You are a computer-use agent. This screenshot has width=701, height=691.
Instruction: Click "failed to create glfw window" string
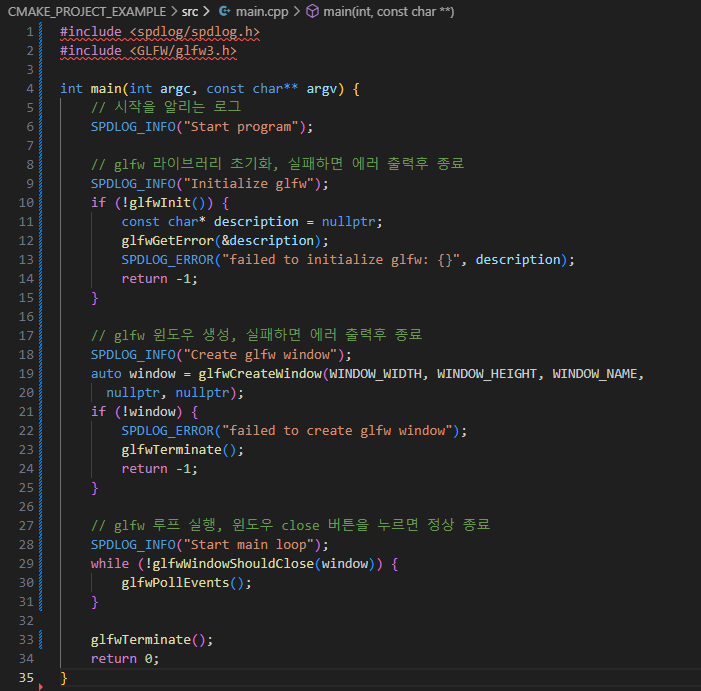(x=337, y=430)
